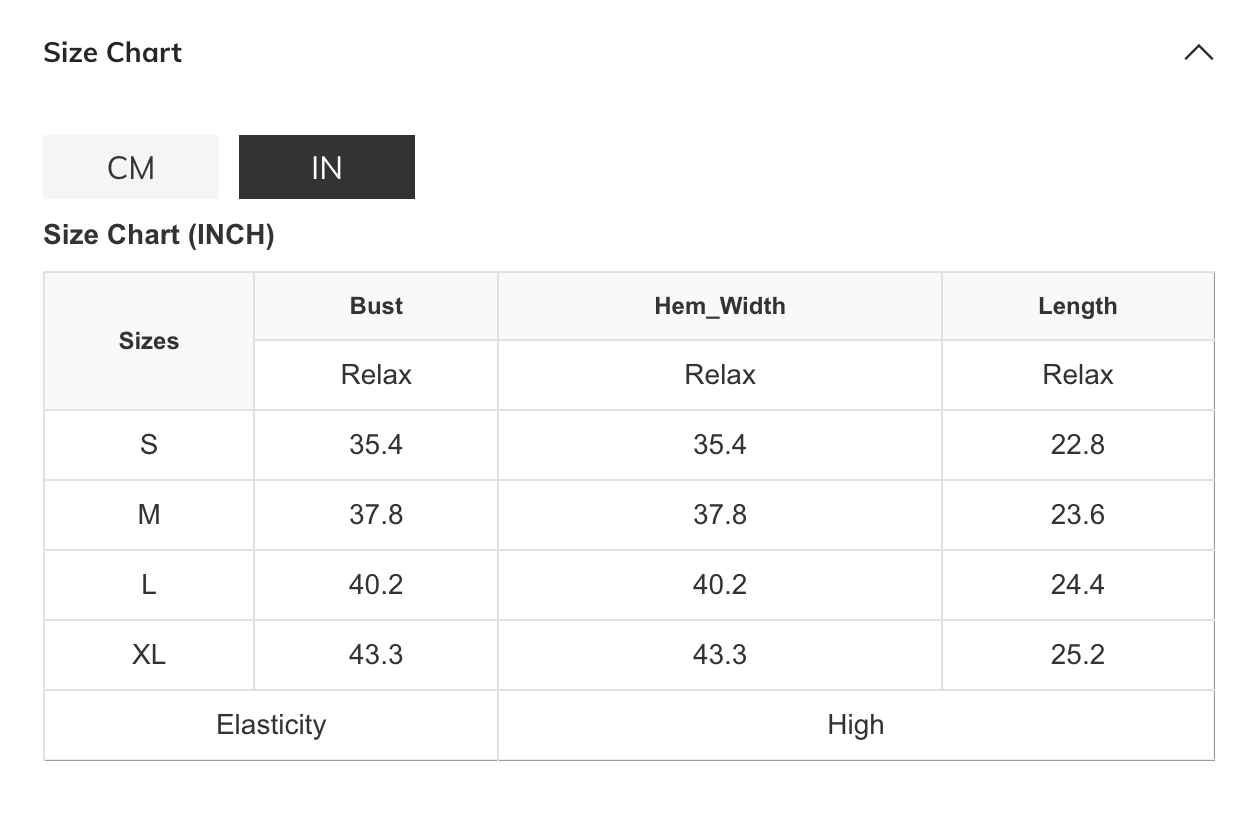
Task: Click the Bust column header
Action: pos(376,306)
